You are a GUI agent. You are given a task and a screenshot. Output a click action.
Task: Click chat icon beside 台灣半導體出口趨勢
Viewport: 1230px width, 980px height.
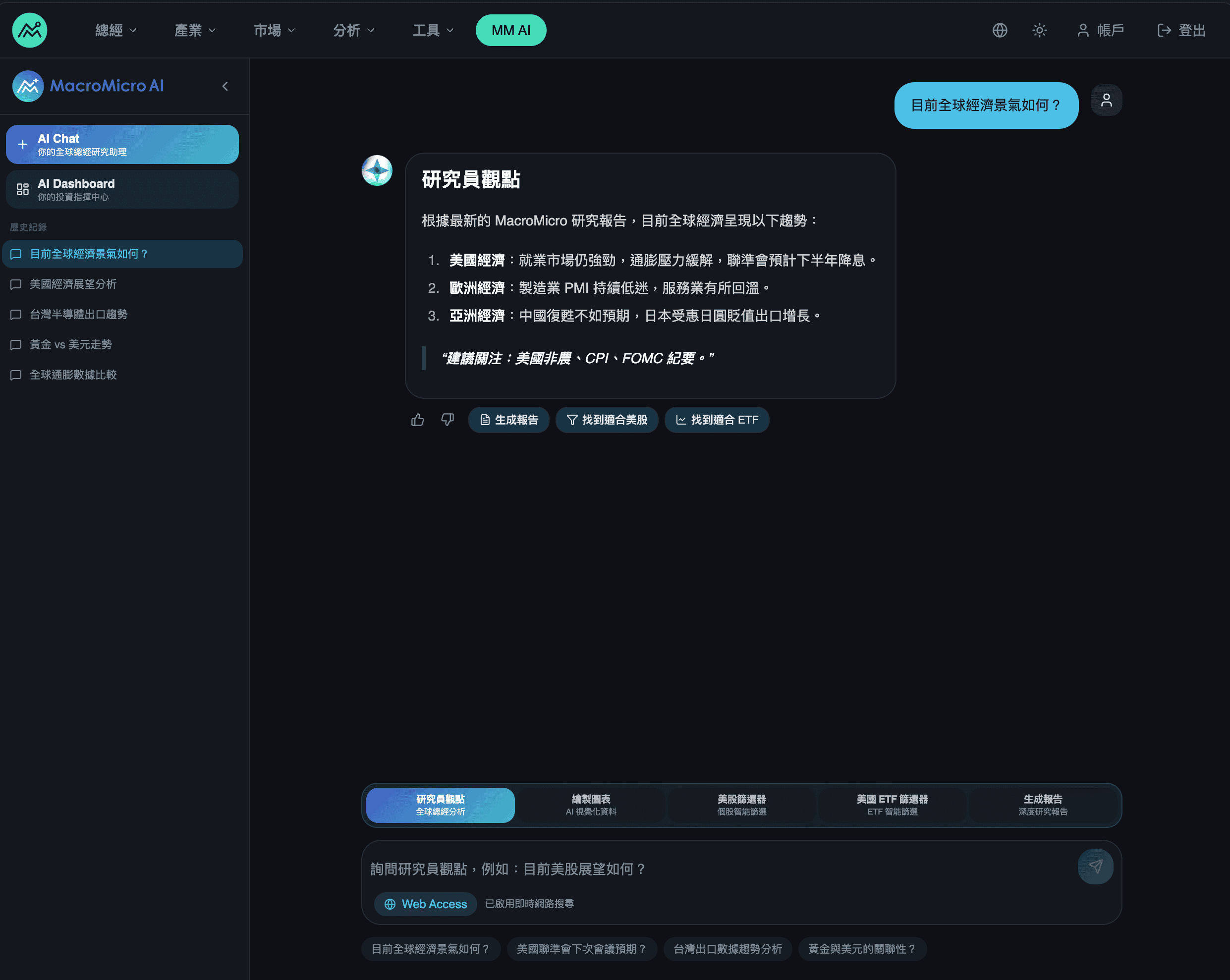16,314
